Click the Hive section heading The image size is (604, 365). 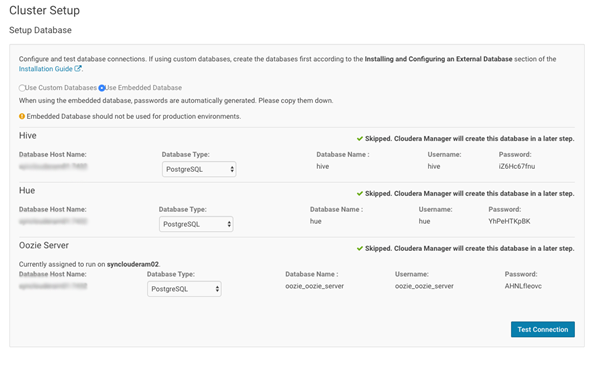click(x=28, y=136)
